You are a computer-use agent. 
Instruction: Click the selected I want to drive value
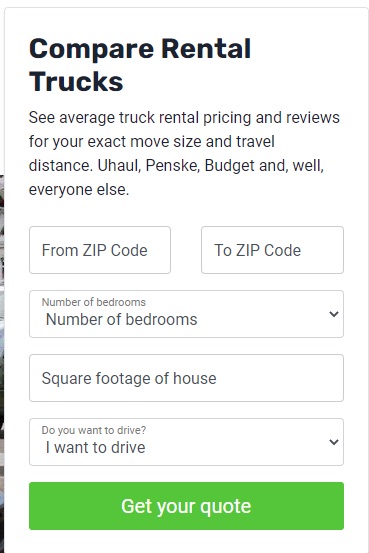96,448
